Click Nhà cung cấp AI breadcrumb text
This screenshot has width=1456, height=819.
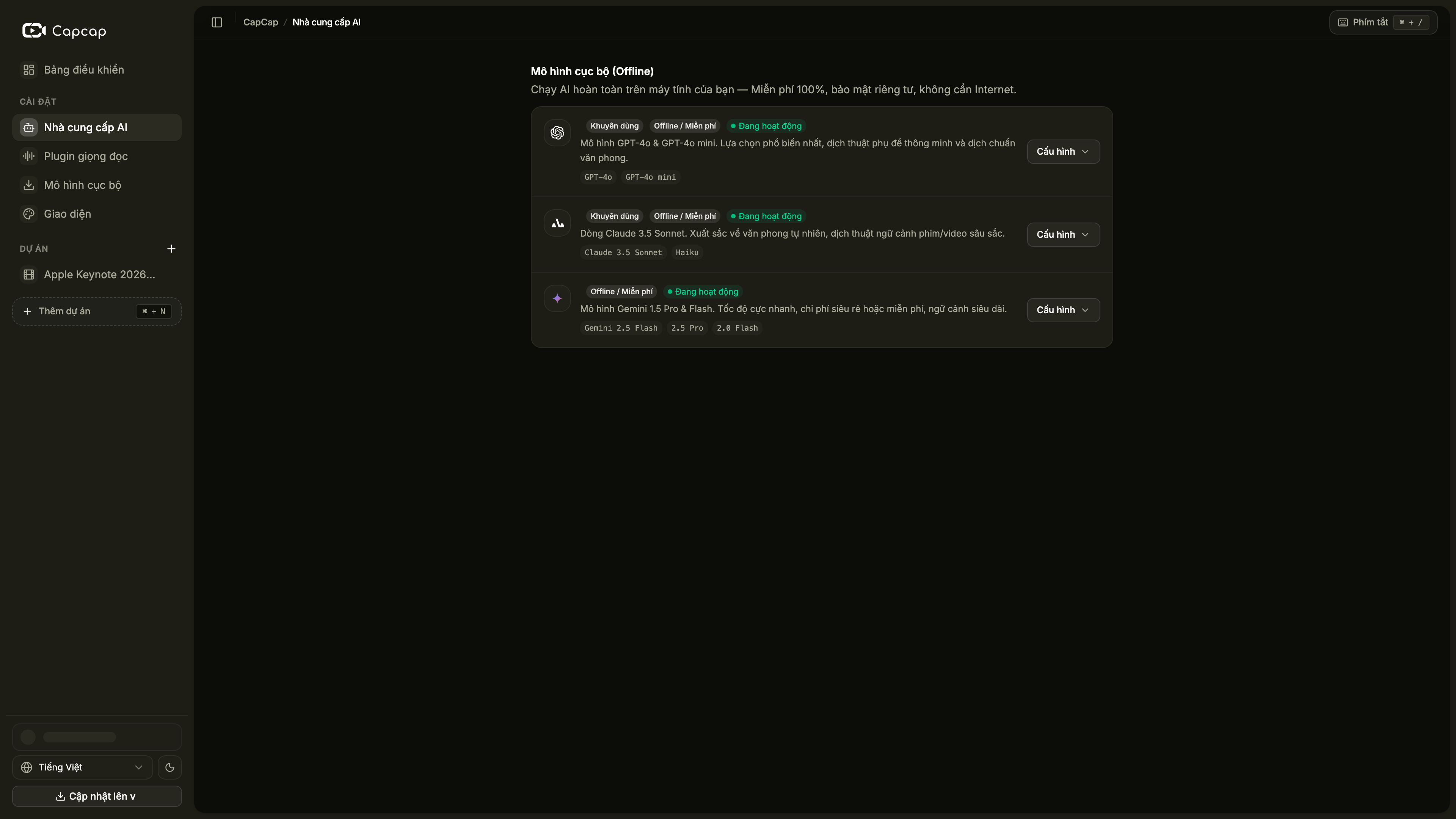[326, 22]
